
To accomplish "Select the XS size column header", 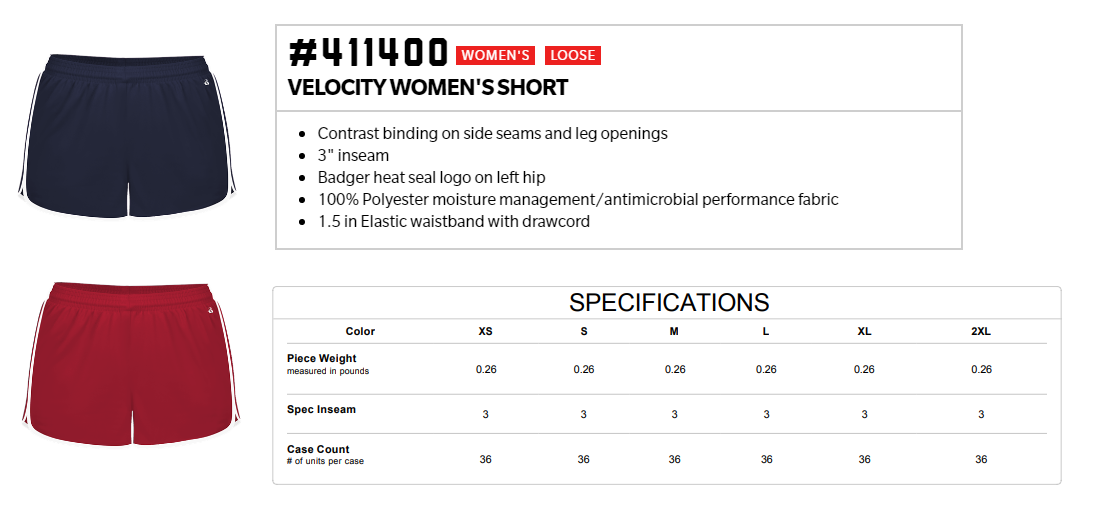I will click(x=486, y=332).
